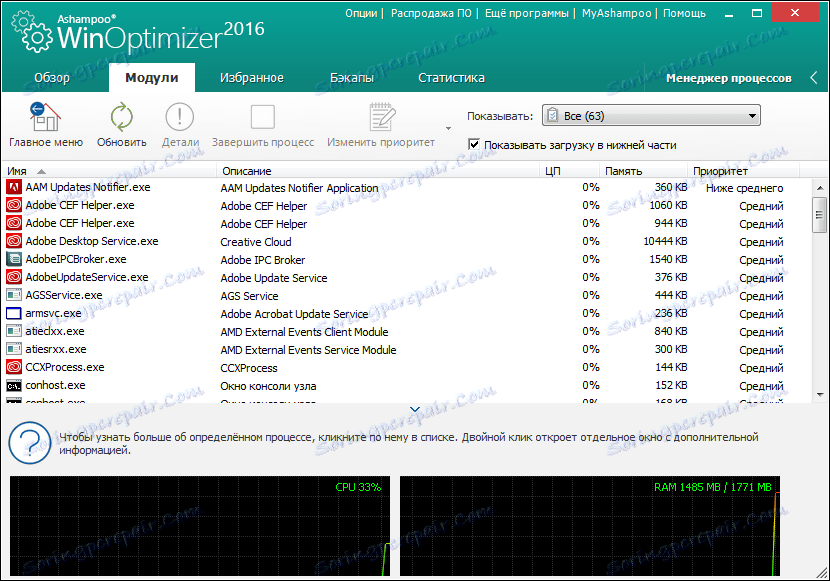Click the red icon beside CCXProcess.exe
This screenshot has width=830, height=581.
tap(12, 367)
